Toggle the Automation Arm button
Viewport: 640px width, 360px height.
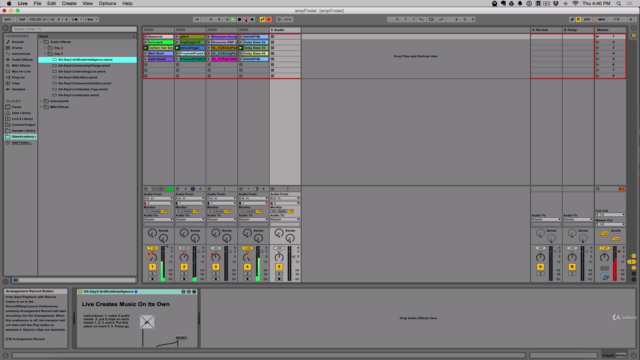(x=262, y=19)
